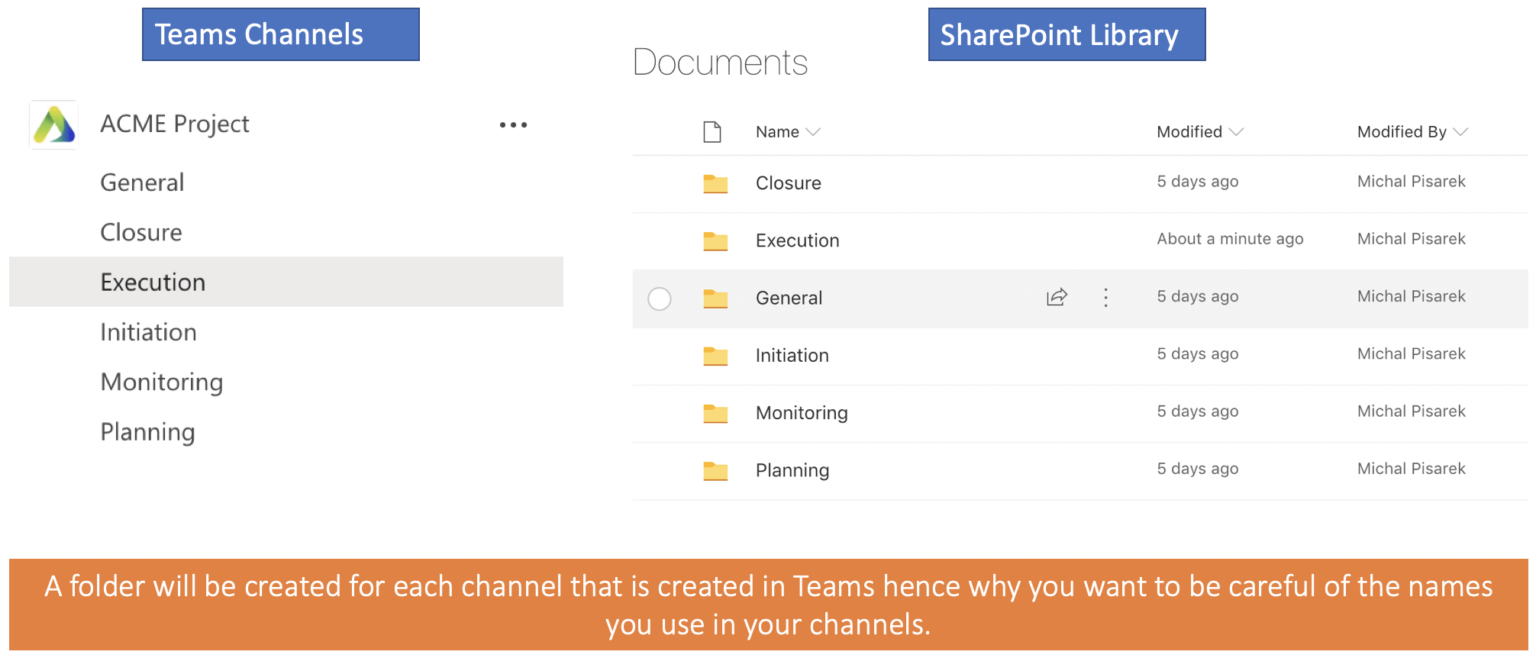Click the Closure folder icon
Screen dimensions: 1536x658
715,183
